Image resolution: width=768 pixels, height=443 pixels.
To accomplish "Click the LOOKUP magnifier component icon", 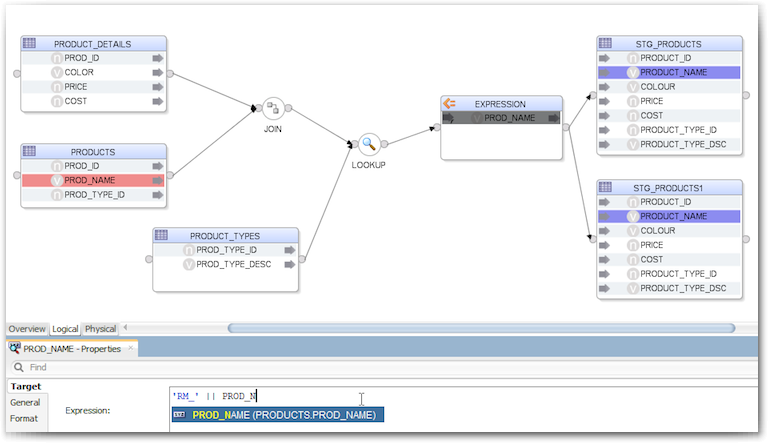I will click(x=369, y=144).
